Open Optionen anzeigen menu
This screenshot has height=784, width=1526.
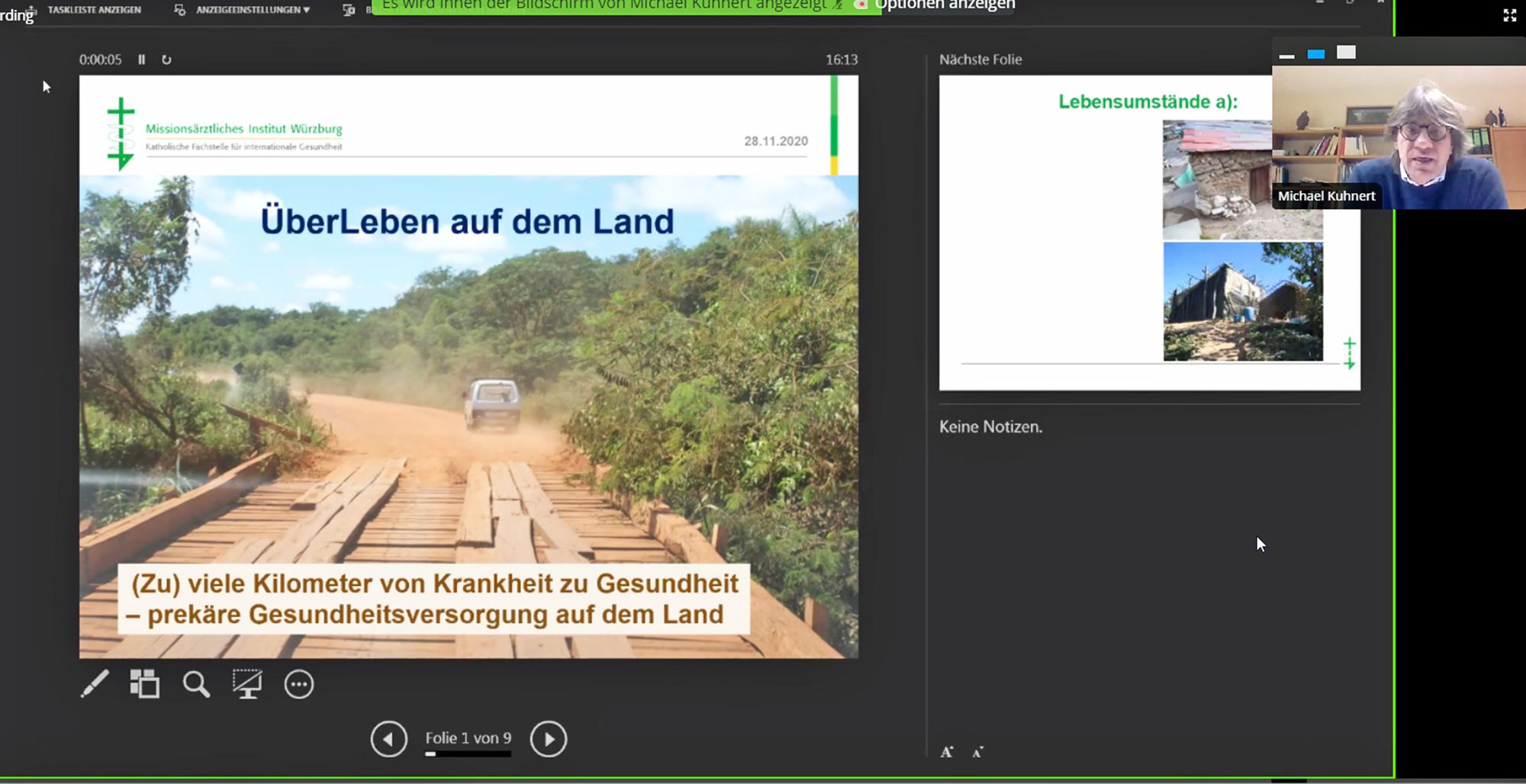point(944,6)
